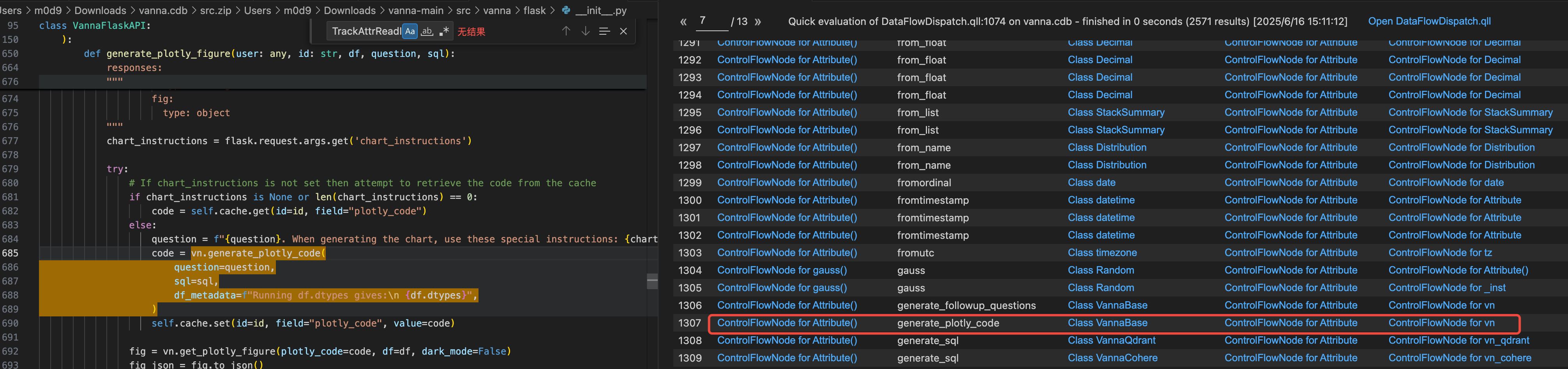The height and width of the screenshot is (369, 1568).
Task: Click the results page number field
Action: coord(712,21)
